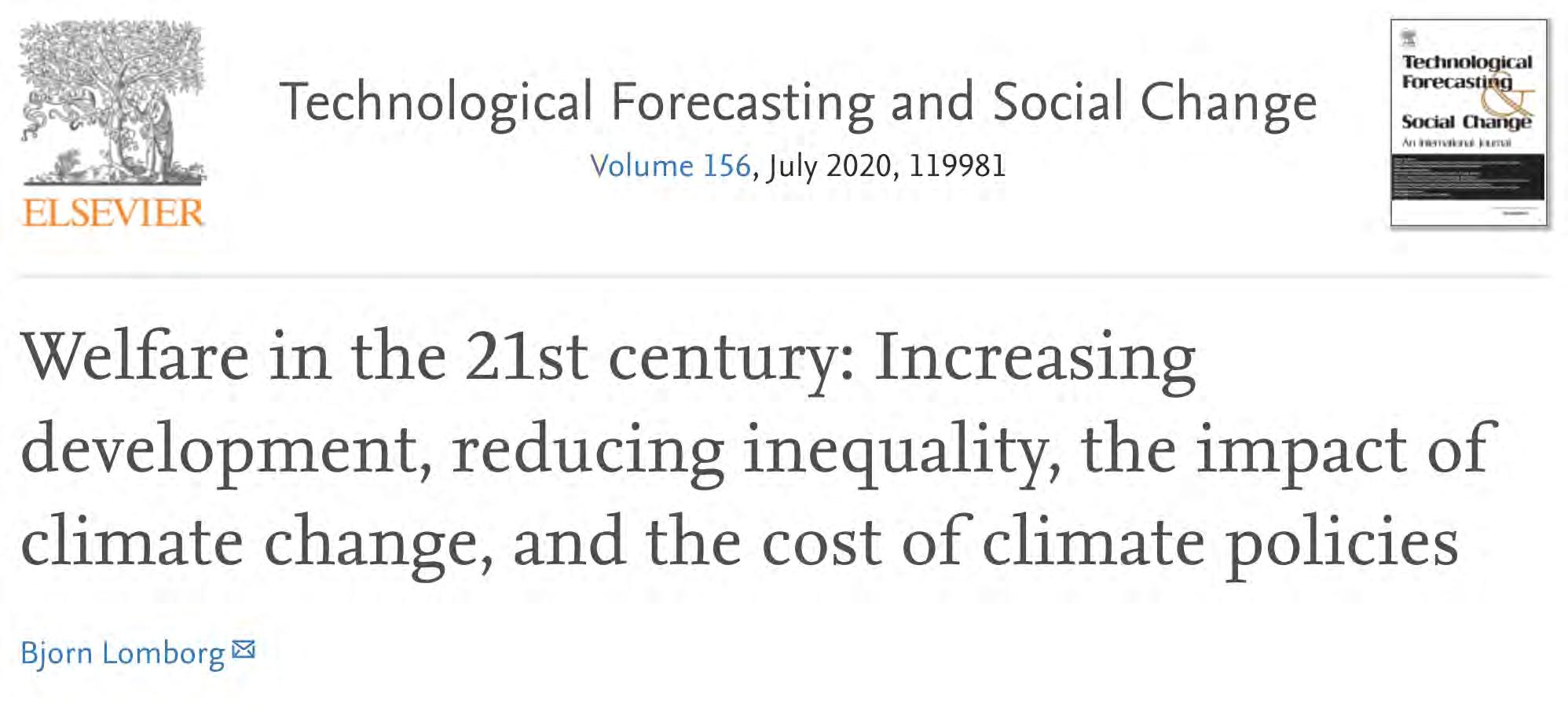Click the word 'Forecasting' on the cover image
This screenshot has height=712, width=1568.
[x=1456, y=82]
